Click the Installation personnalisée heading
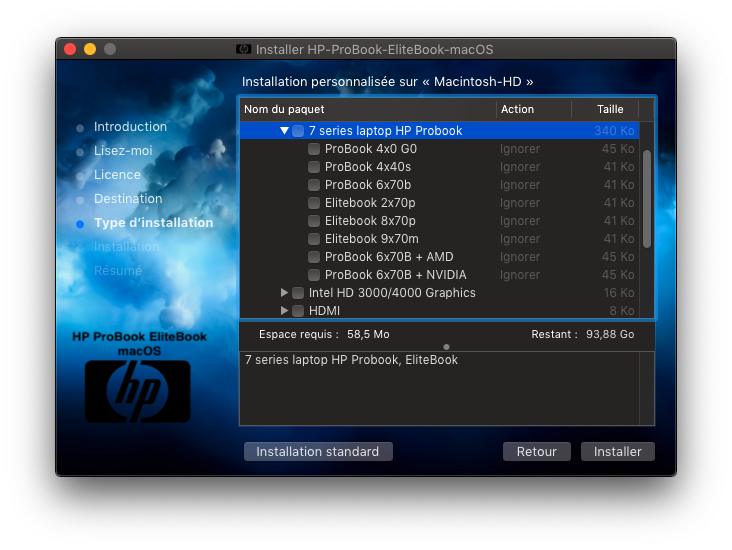The width and height of the screenshot is (732, 550). pyautogui.click(x=387, y=82)
